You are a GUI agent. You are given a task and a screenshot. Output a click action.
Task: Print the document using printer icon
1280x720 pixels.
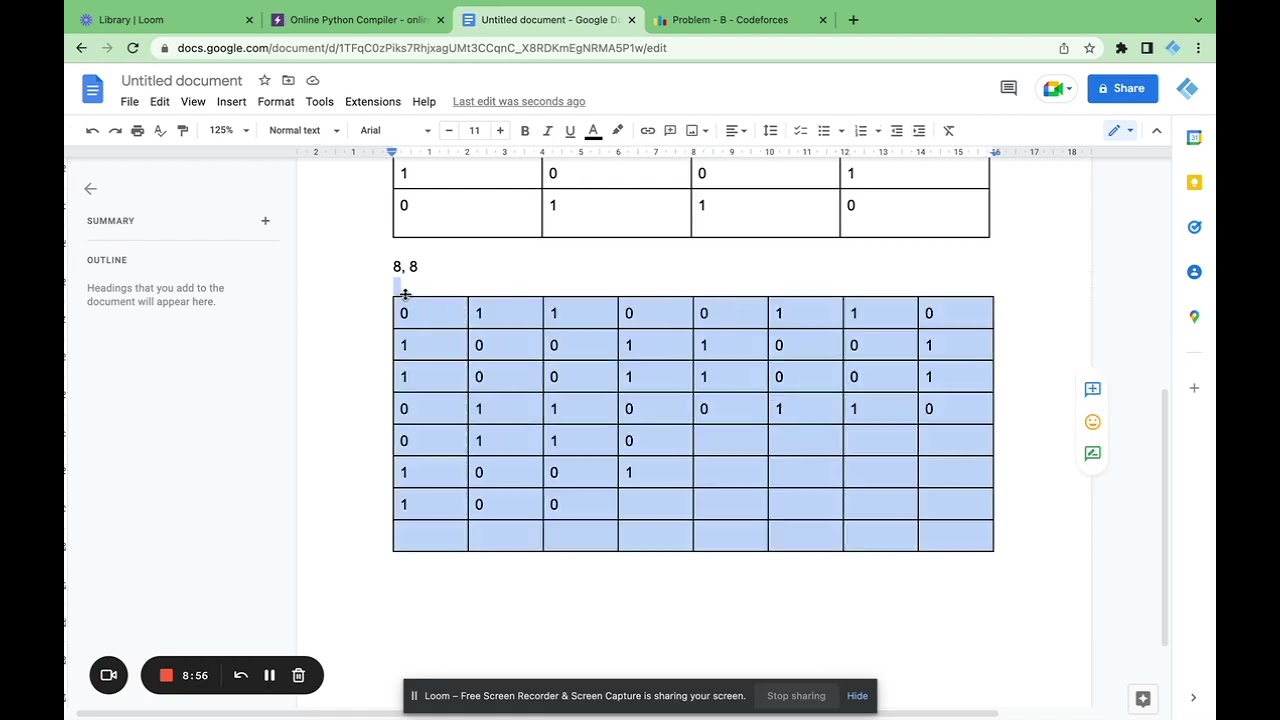click(137, 131)
